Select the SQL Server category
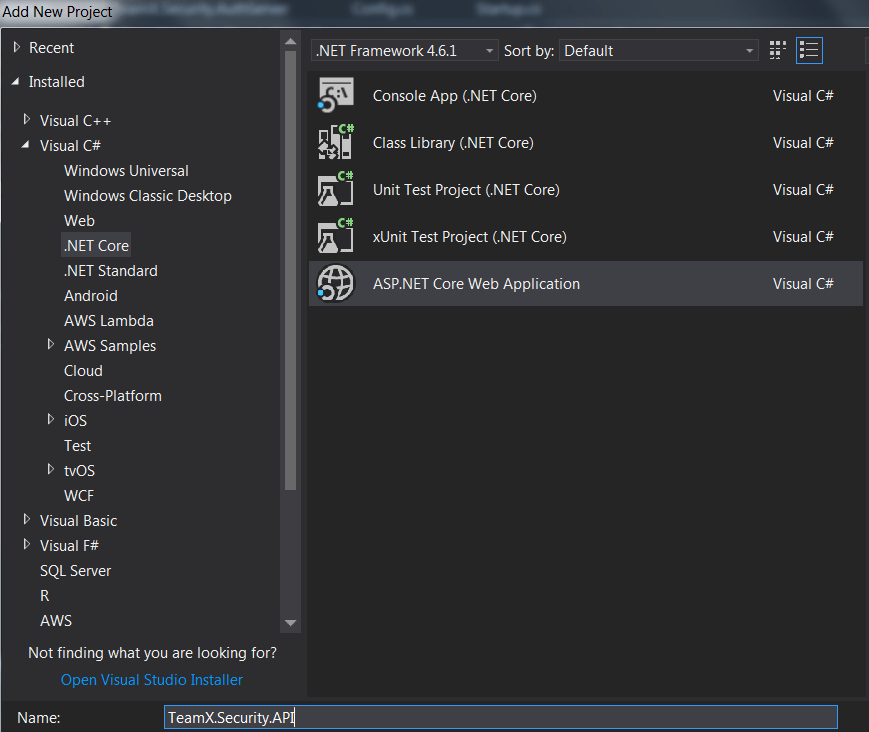Image resolution: width=869 pixels, height=732 pixels. point(75,571)
